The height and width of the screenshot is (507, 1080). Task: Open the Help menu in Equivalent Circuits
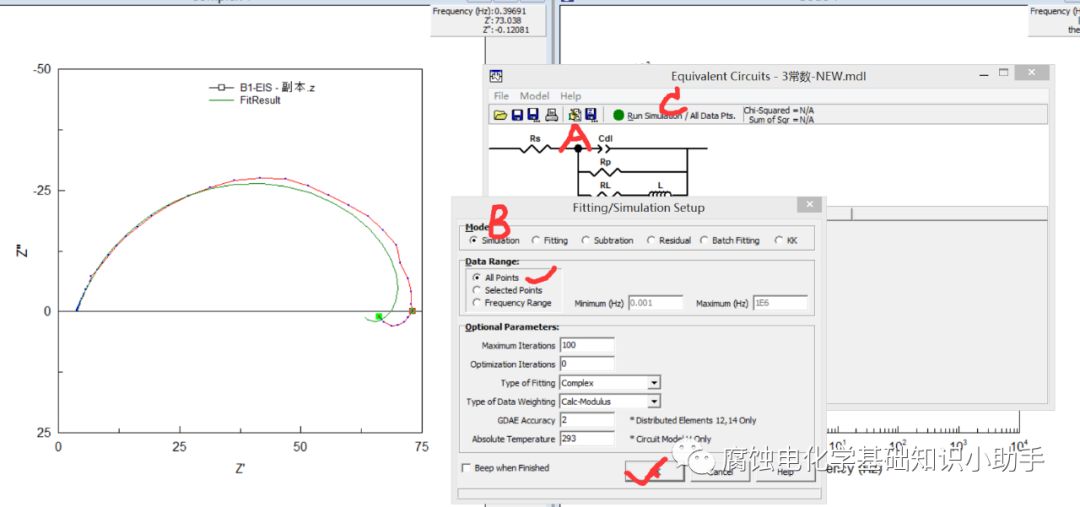coord(570,96)
